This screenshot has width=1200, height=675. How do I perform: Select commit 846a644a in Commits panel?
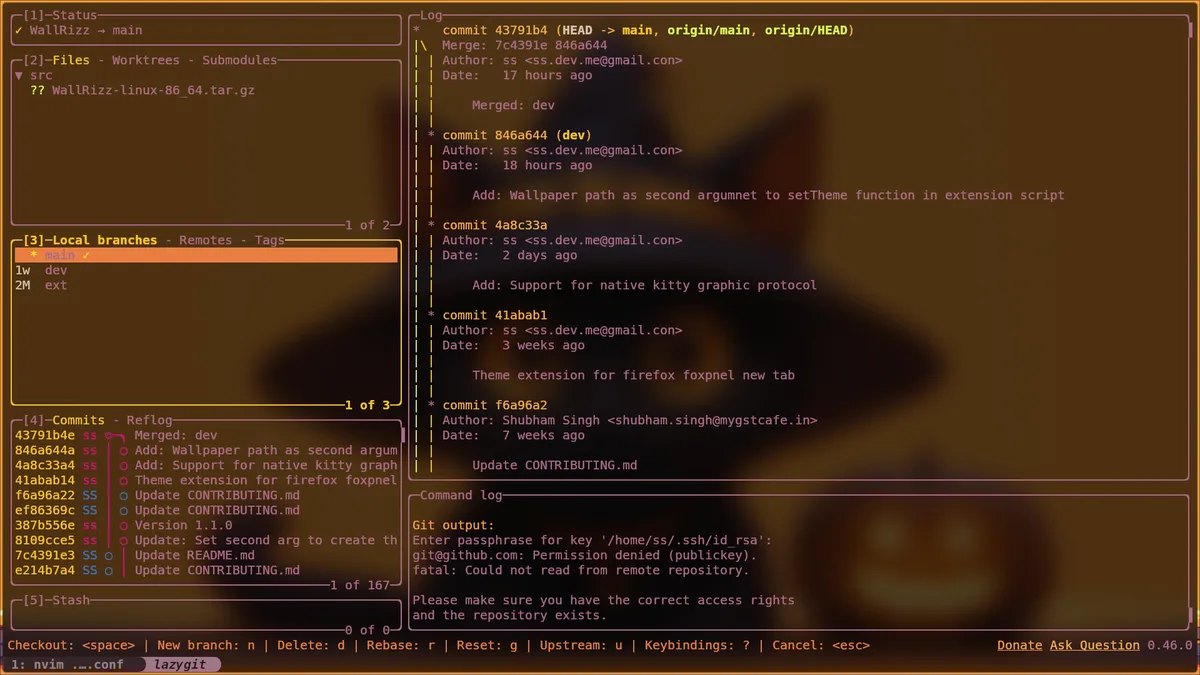coord(206,450)
